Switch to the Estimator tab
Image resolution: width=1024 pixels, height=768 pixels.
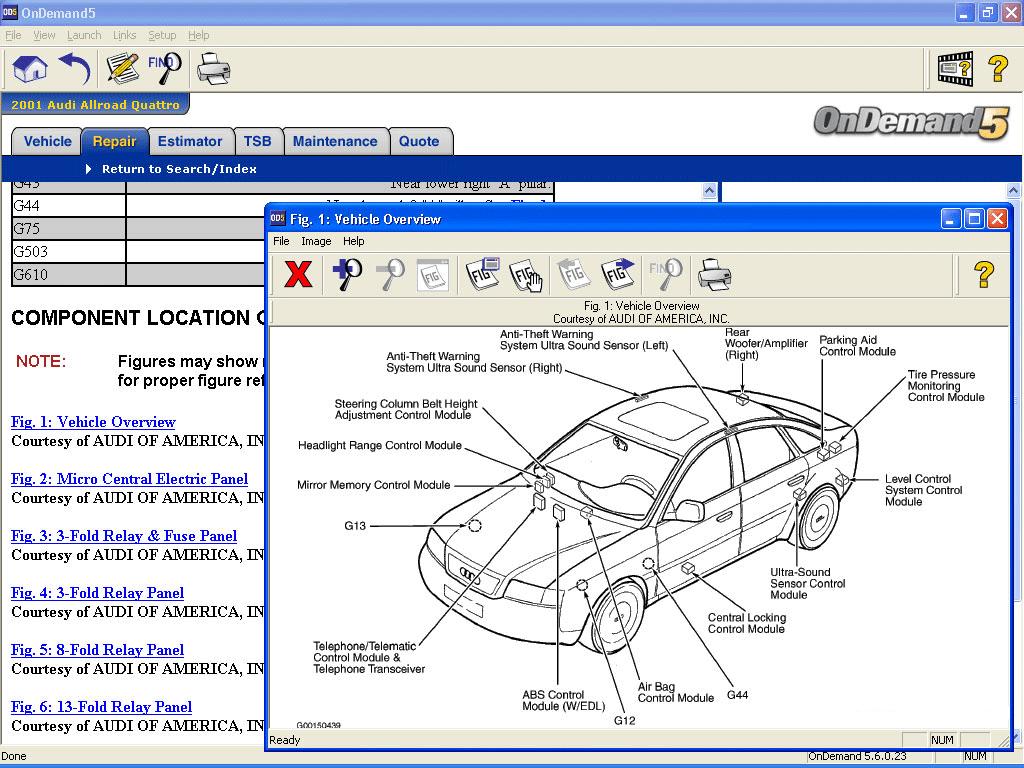coord(190,142)
